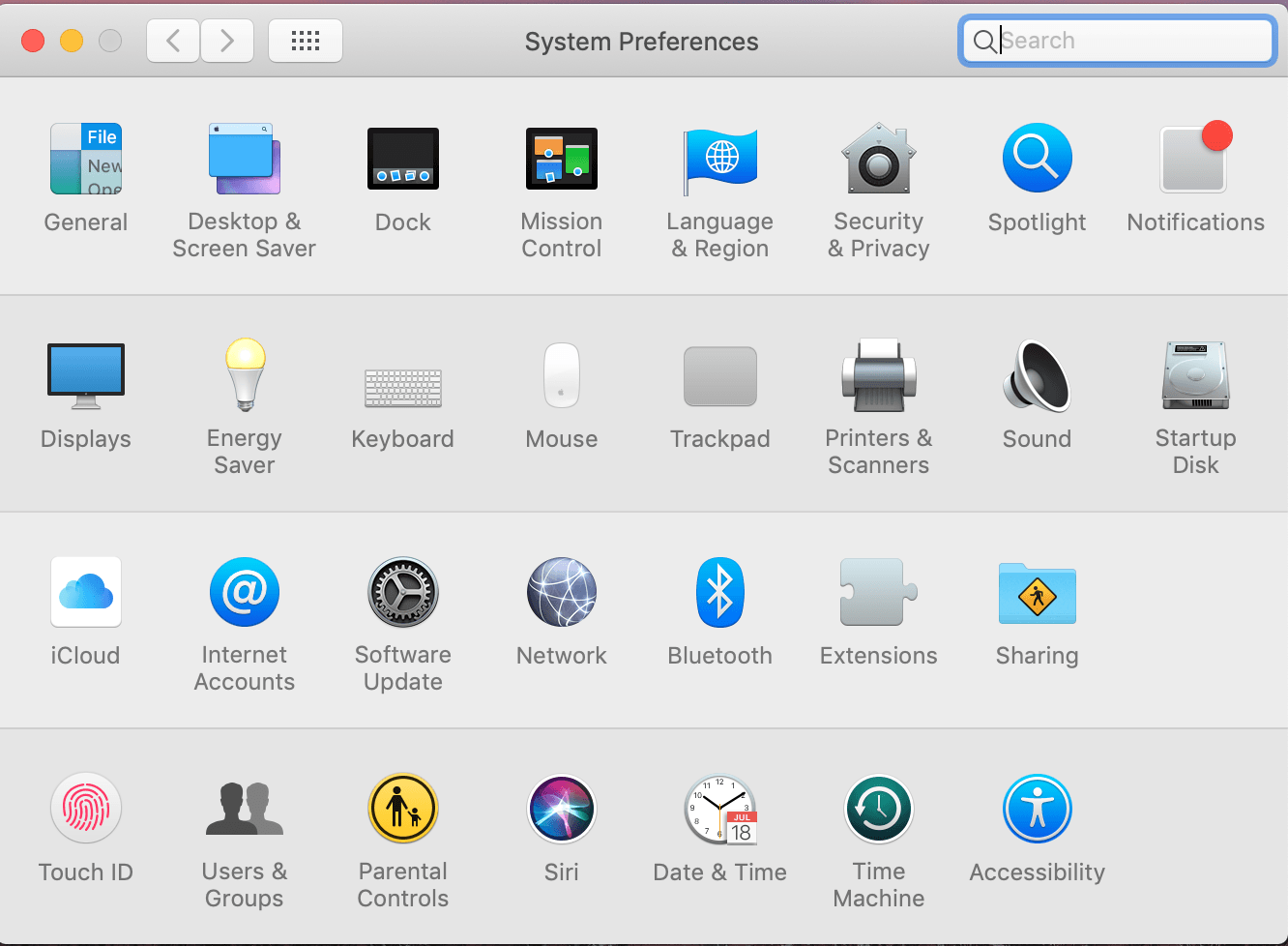Open Extensions pane
Viewport: 1288px width, 946px height.
point(879,592)
